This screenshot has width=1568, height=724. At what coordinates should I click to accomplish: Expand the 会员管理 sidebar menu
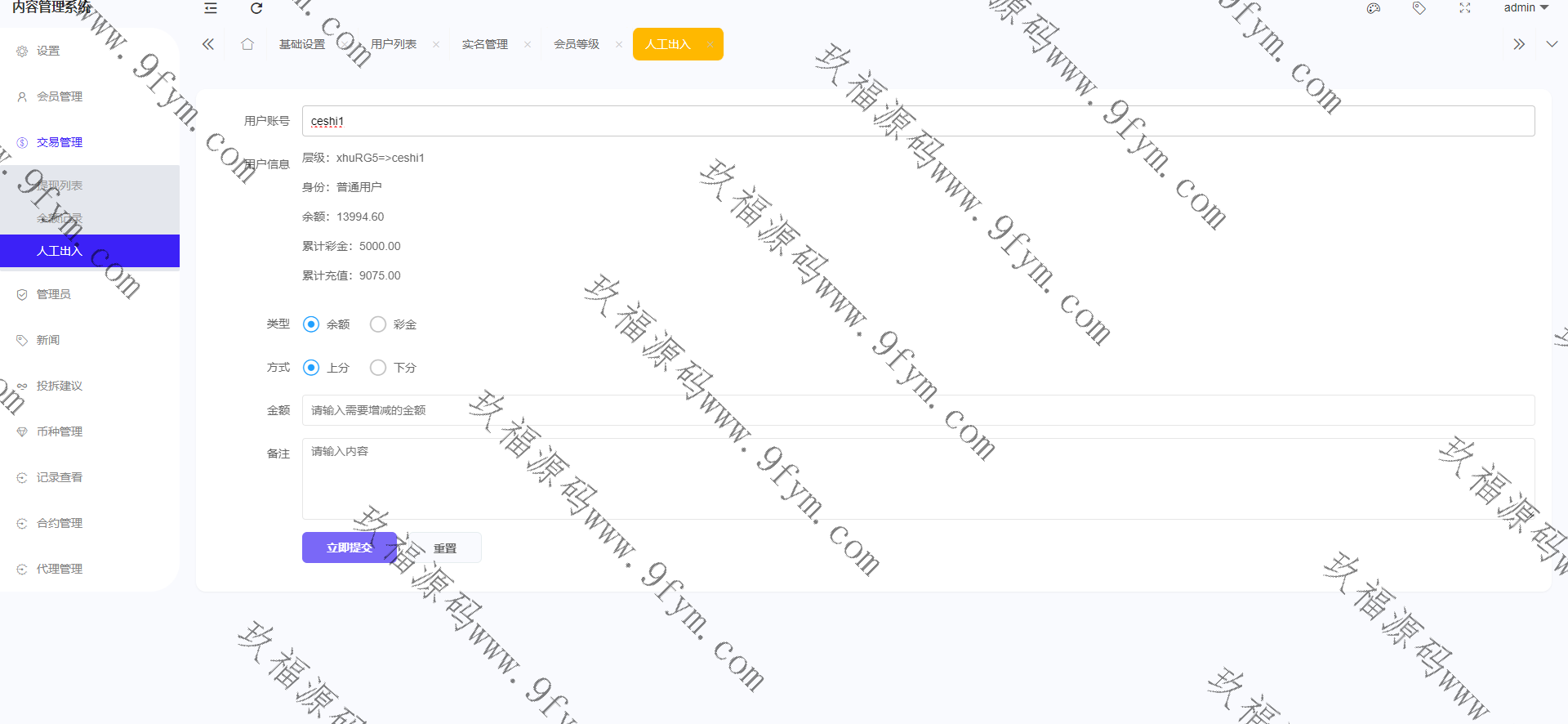coord(60,96)
